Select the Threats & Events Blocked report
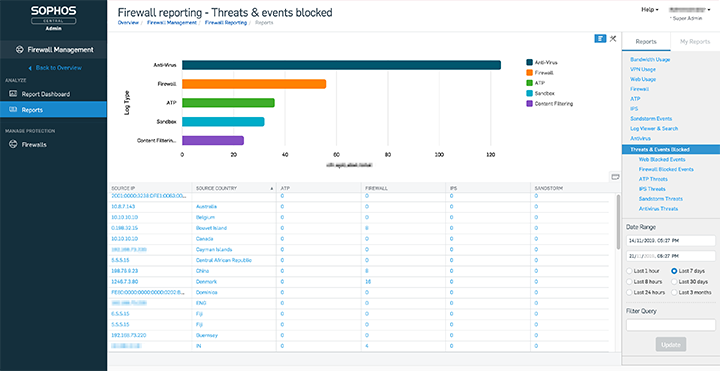Viewport: 720px width, 371px height. (671, 149)
